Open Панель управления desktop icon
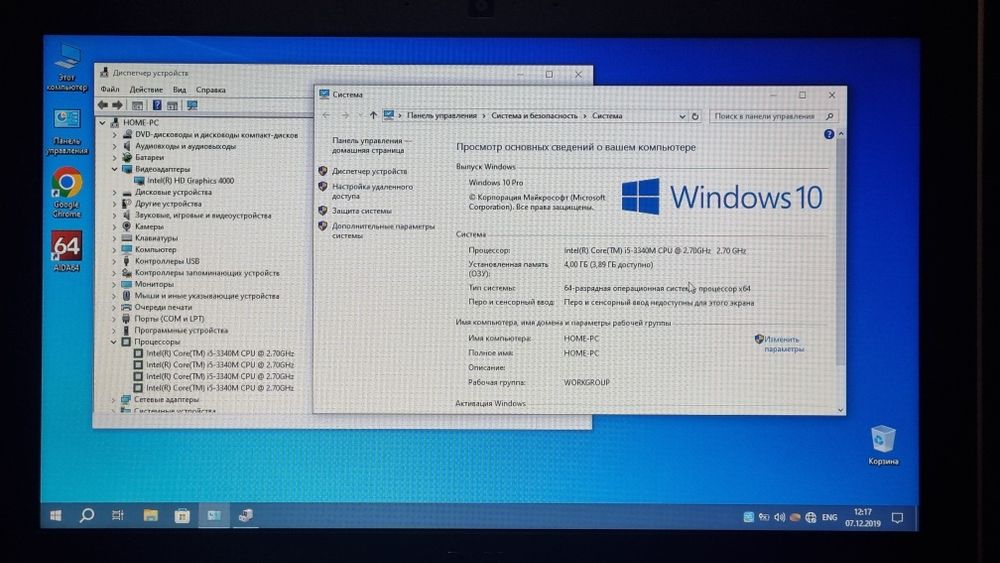This screenshot has width=1000, height=563. 67,131
